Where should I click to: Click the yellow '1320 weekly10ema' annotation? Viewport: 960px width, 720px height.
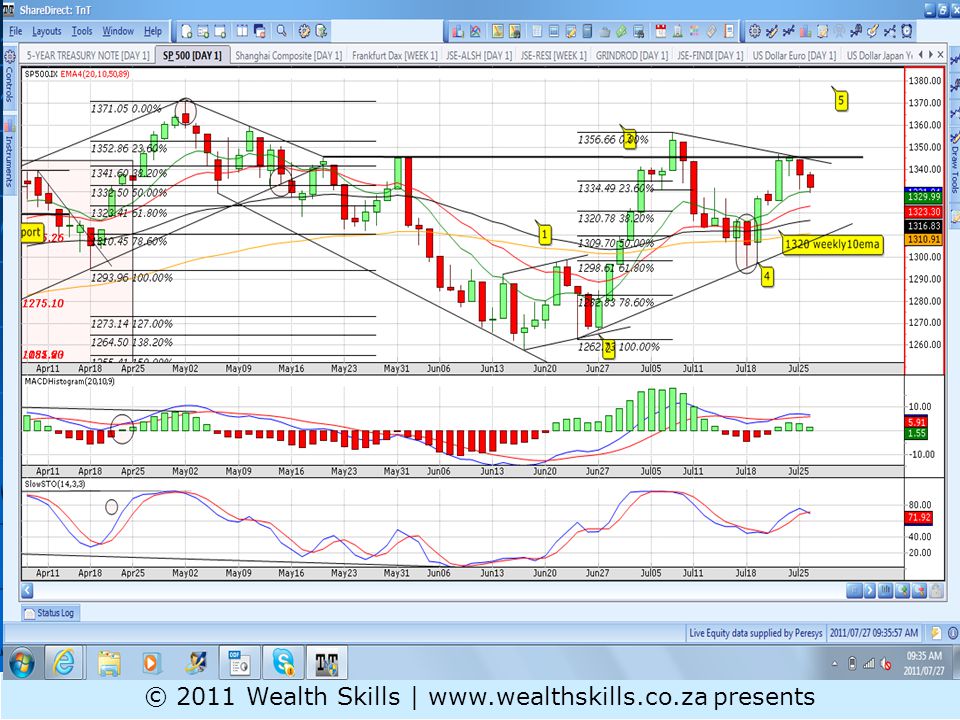(x=833, y=244)
